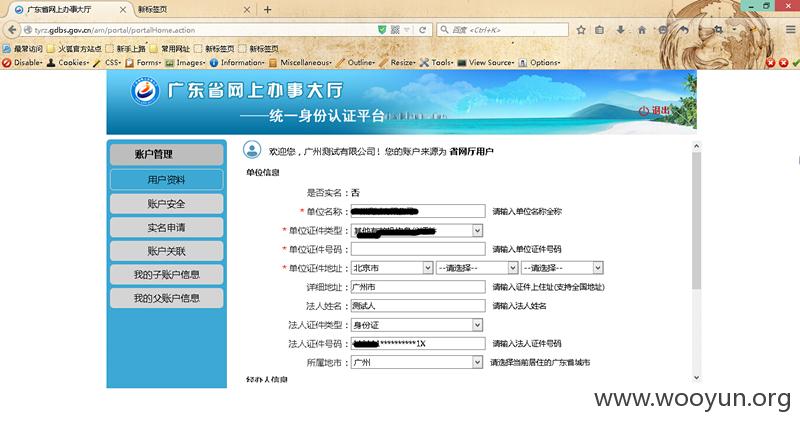
Task: Click the 单位信息 section heading
Action: pyautogui.click(x=263, y=172)
